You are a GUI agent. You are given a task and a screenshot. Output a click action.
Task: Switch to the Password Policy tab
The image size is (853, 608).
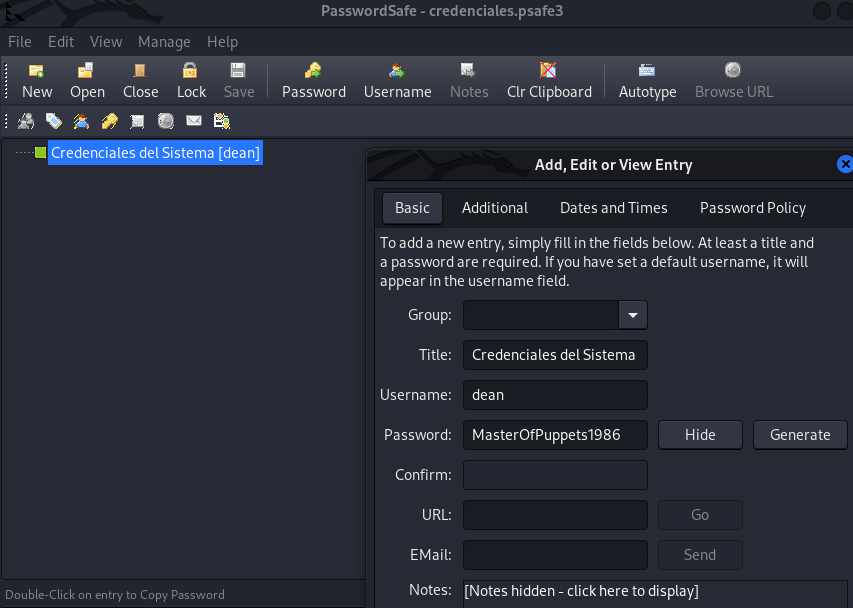[752, 208]
